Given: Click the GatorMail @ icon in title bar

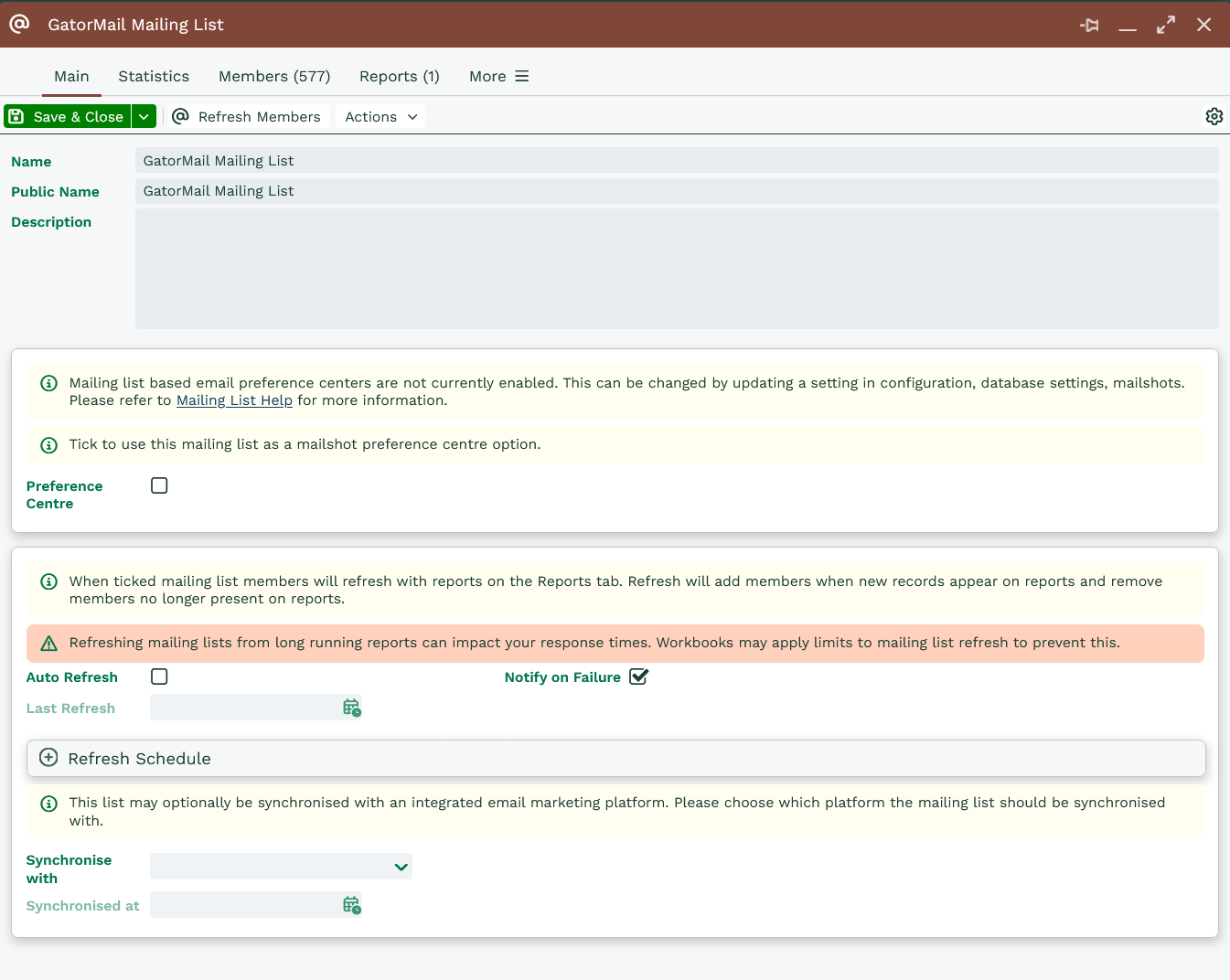Looking at the screenshot, I should point(19,25).
